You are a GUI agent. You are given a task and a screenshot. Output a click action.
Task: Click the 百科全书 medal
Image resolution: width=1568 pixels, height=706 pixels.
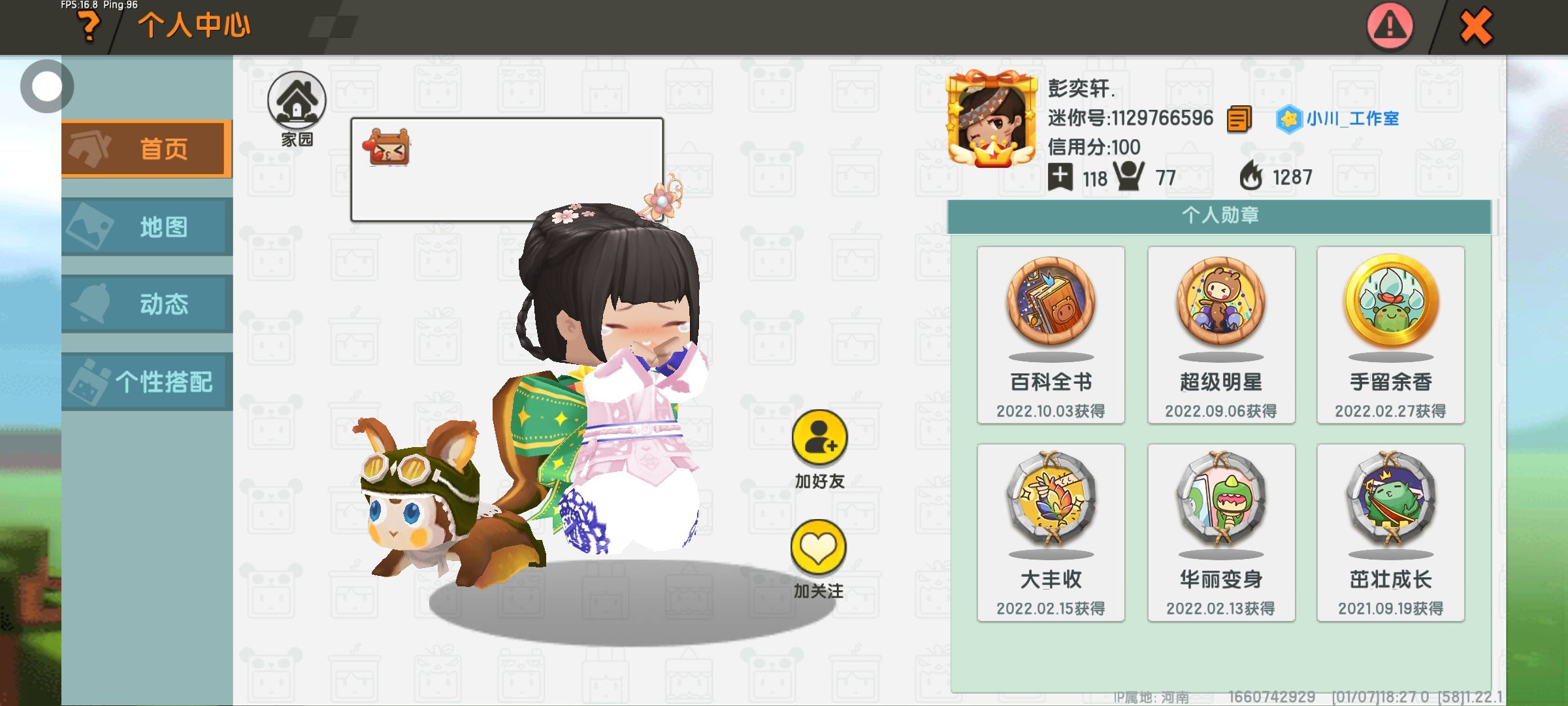pyautogui.click(x=1051, y=335)
